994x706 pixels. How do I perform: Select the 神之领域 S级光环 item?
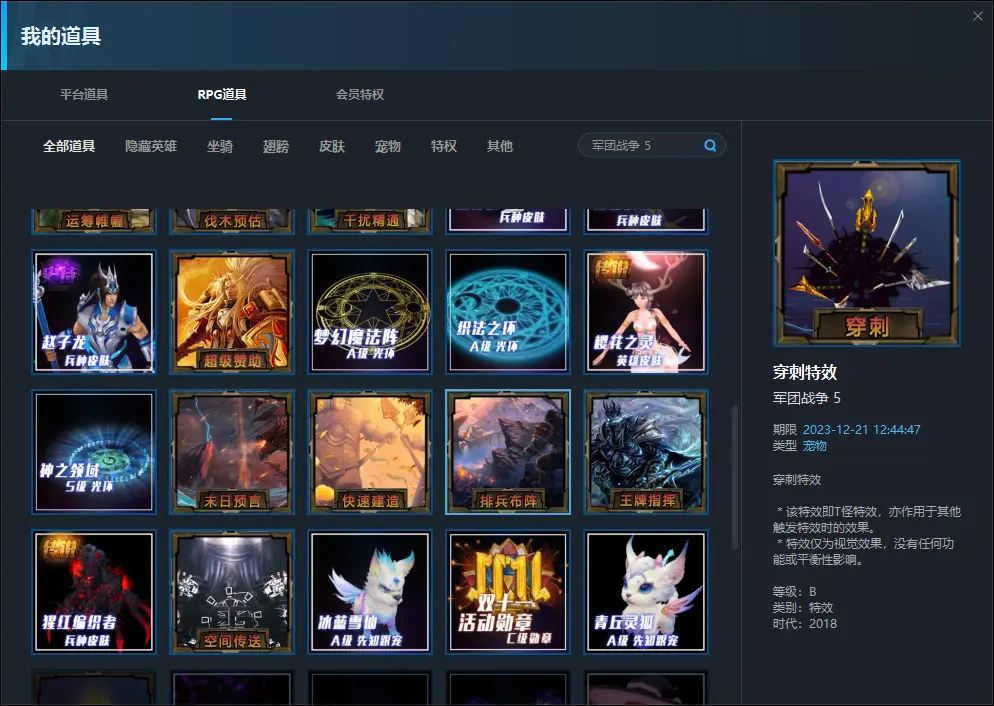[x=94, y=452]
